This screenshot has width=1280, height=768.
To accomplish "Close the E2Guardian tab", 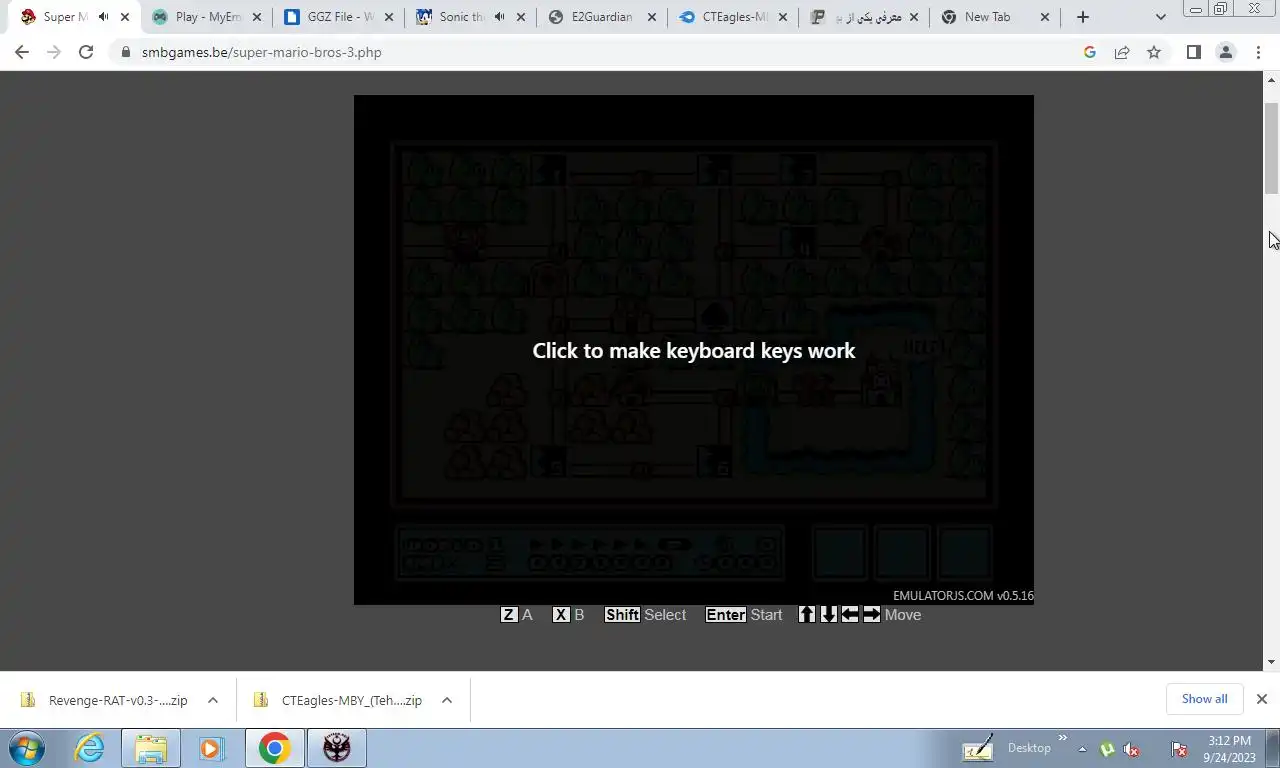I will (652, 17).
